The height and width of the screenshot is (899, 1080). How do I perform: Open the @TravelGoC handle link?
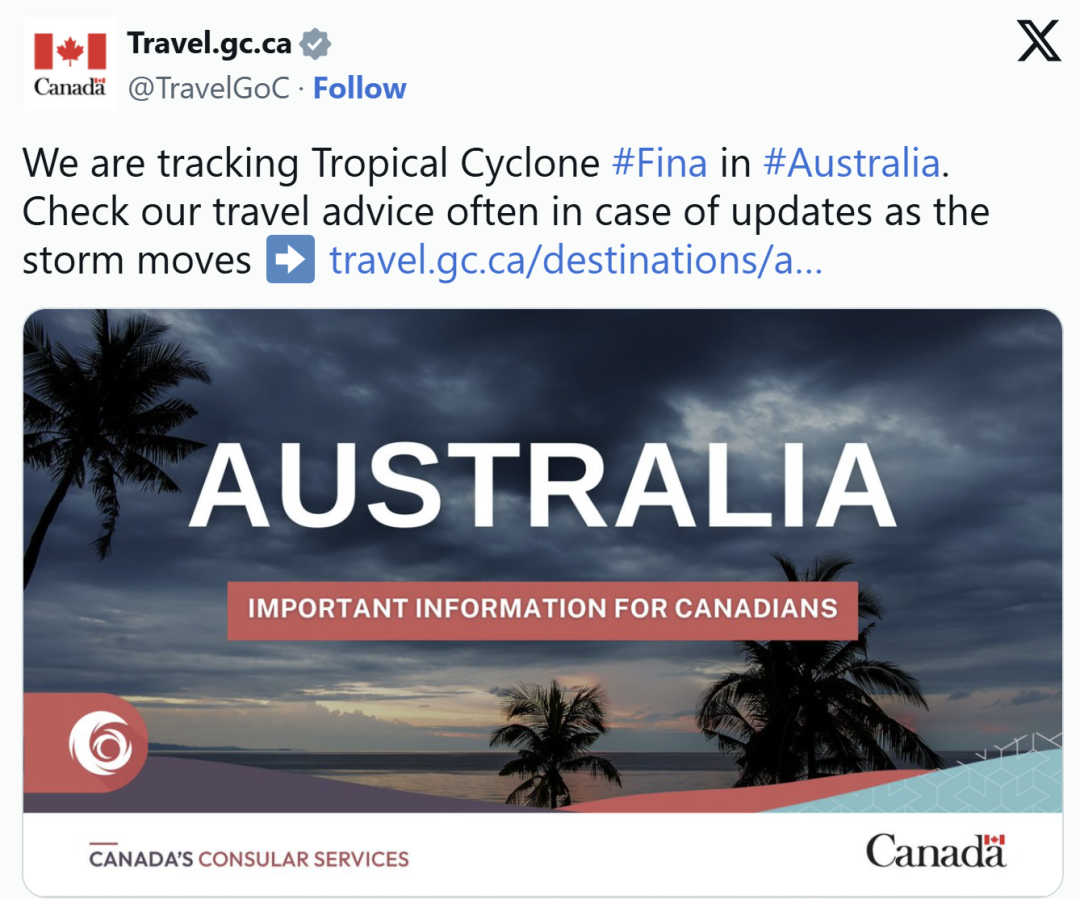(x=208, y=89)
